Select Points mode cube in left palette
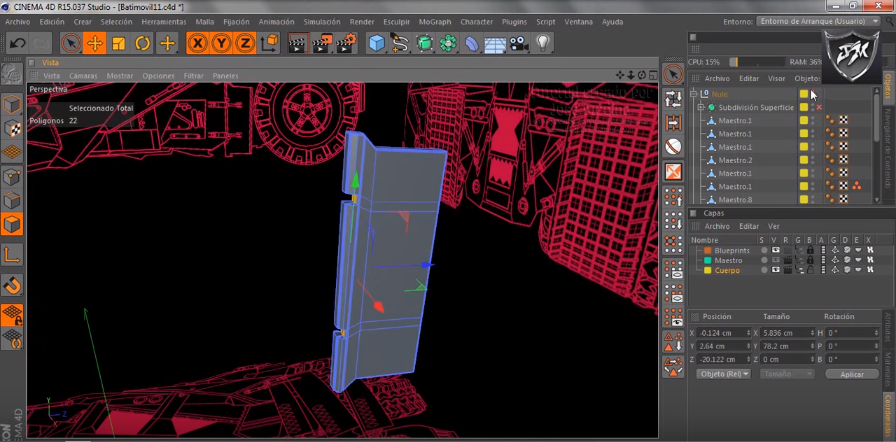The width and height of the screenshot is (896, 442). tap(12, 177)
